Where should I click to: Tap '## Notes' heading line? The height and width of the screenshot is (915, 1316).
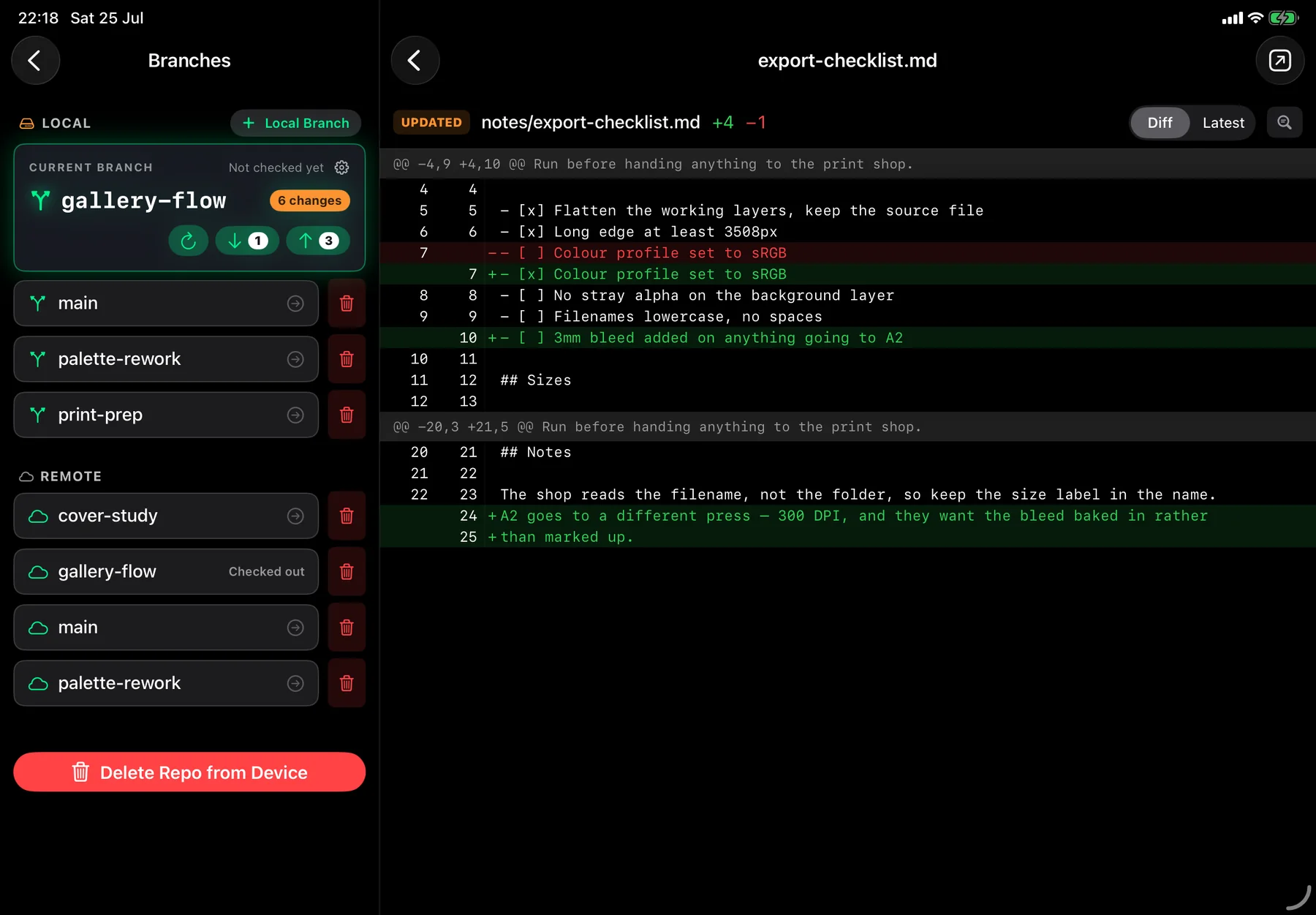click(848, 452)
